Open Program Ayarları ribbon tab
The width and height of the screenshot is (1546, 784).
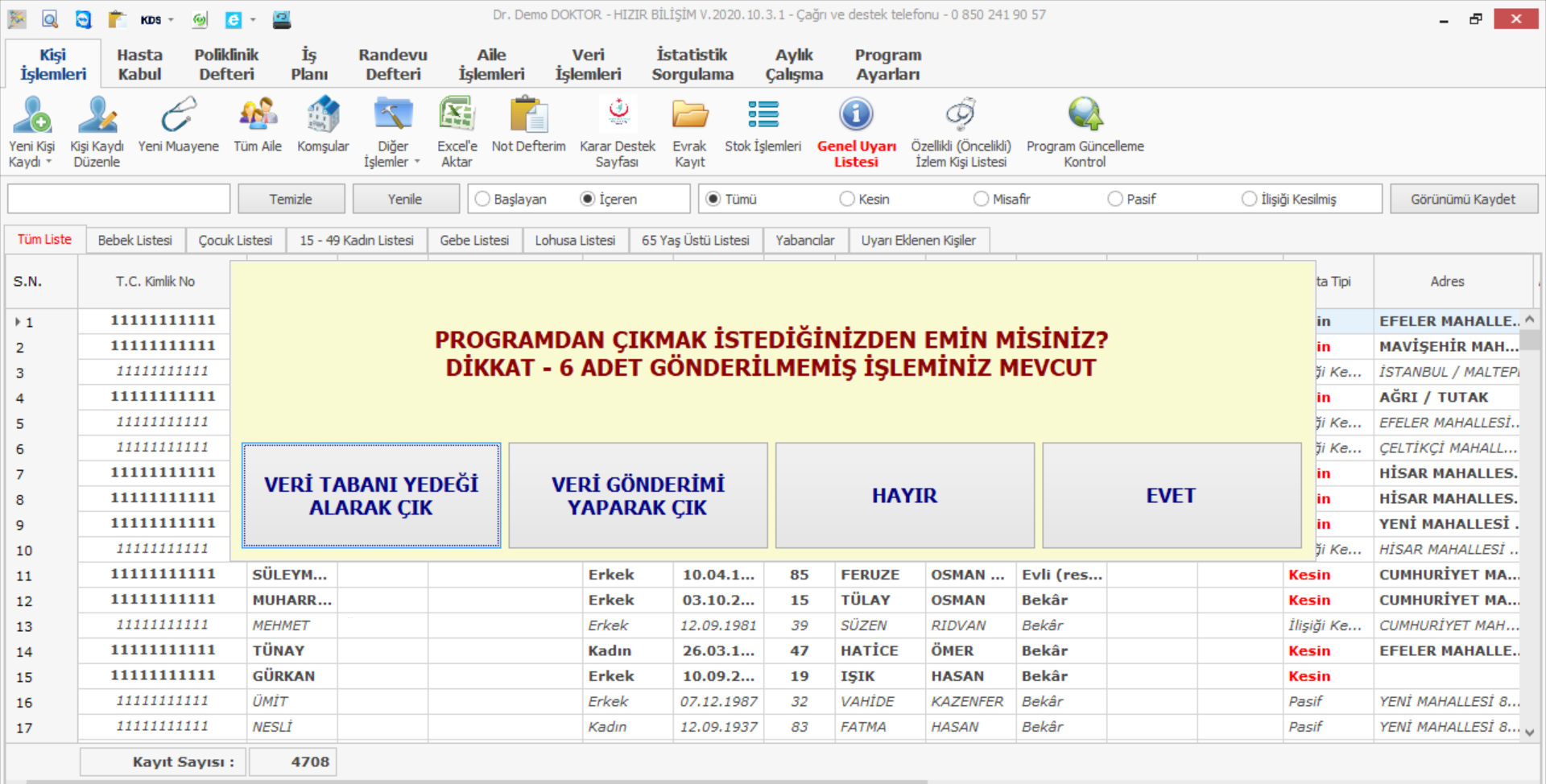[888, 64]
